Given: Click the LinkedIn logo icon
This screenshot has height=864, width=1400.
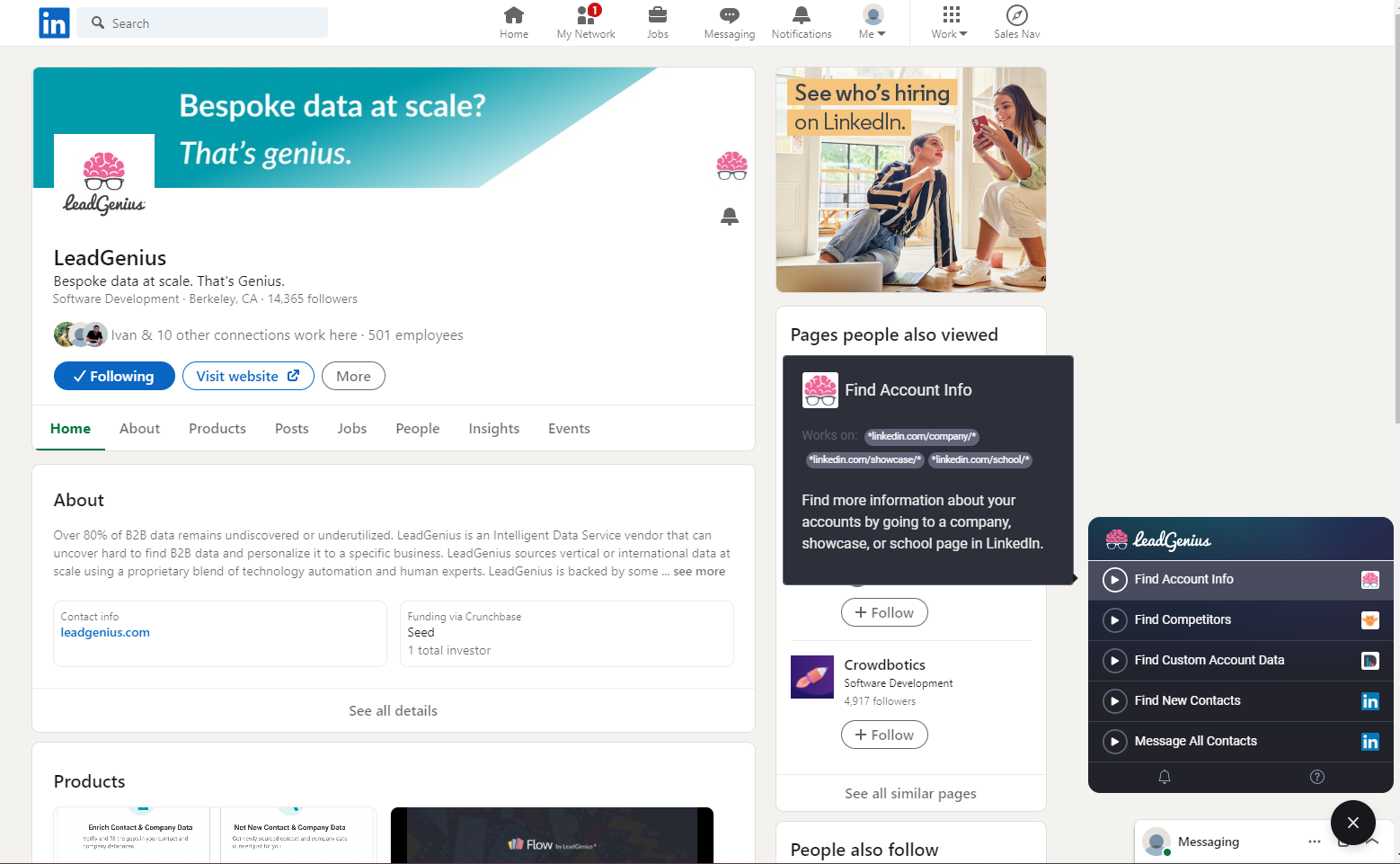Looking at the screenshot, I should pyautogui.click(x=54, y=23).
